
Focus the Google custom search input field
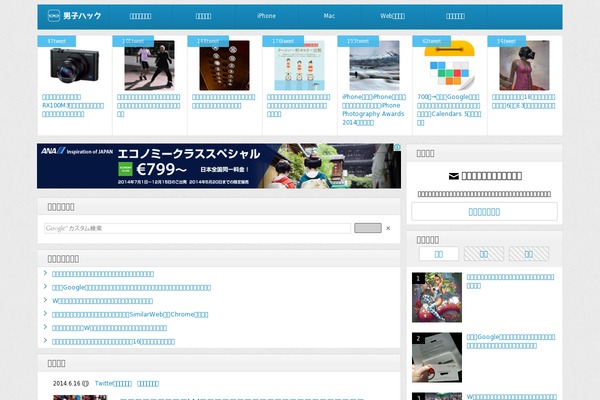click(197, 228)
